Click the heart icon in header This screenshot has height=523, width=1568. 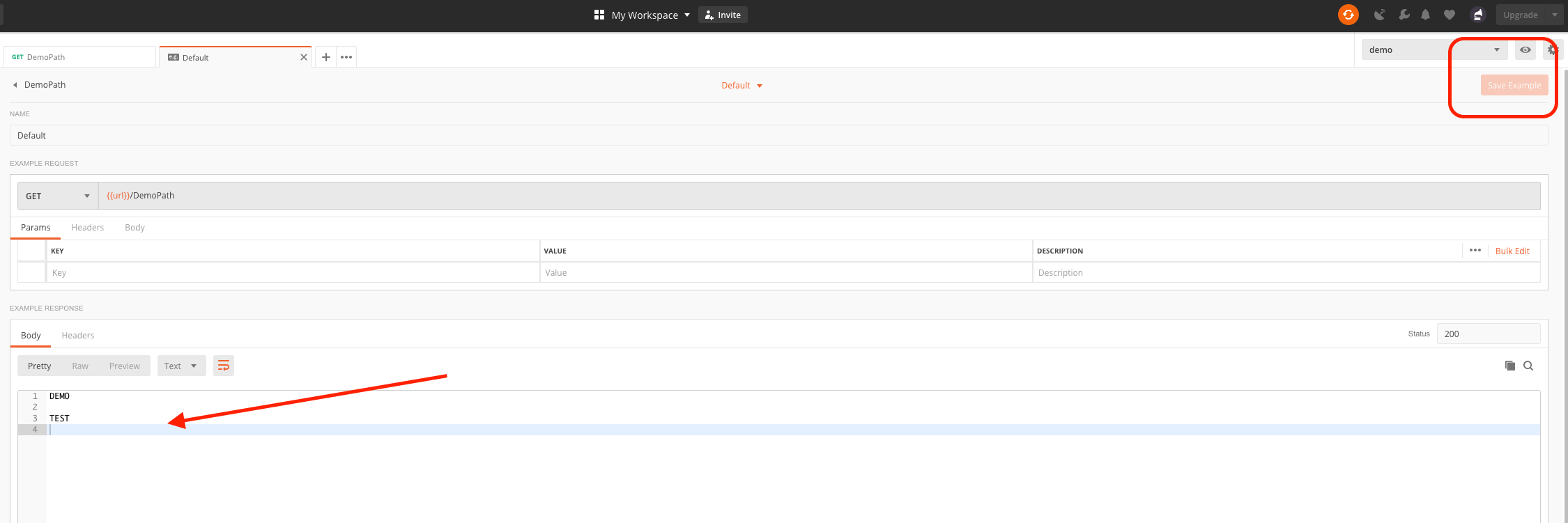tap(1449, 15)
